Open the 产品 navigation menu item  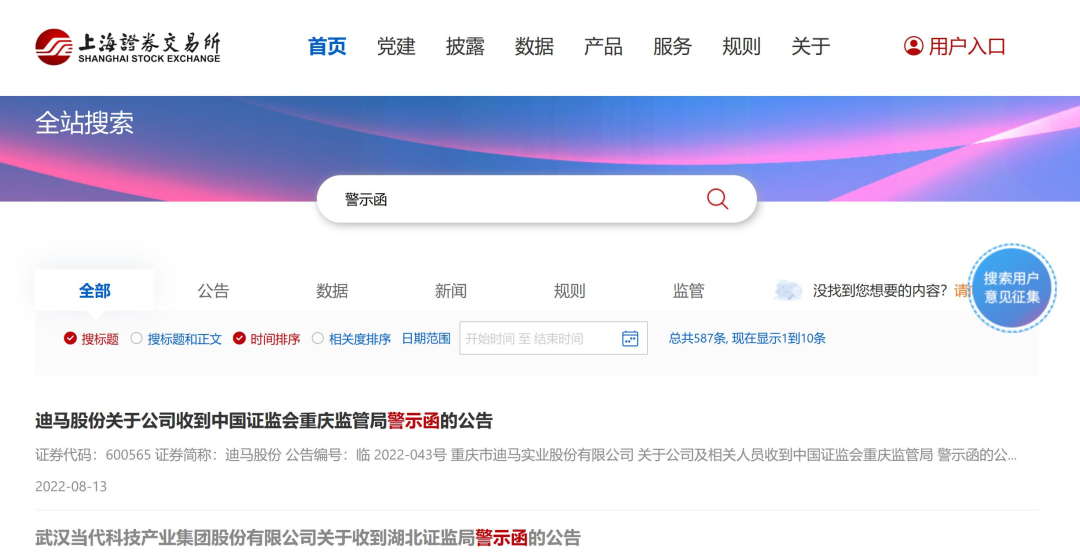[603, 46]
